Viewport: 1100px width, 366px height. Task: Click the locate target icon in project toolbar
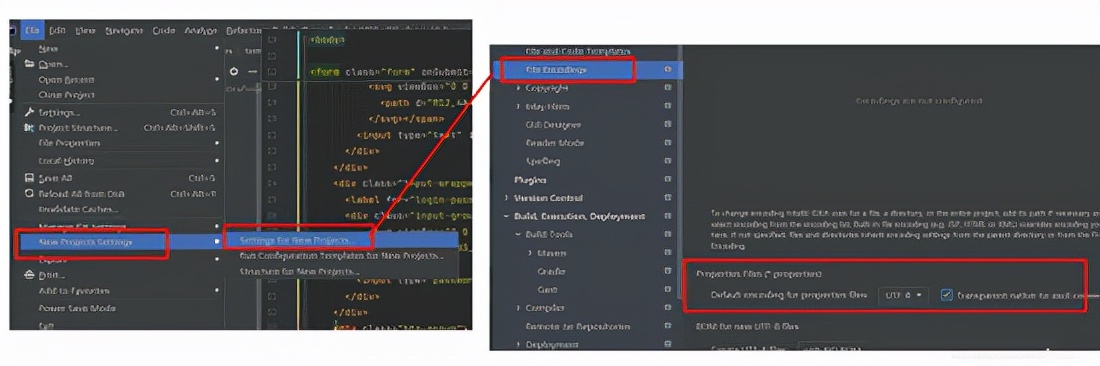(x=234, y=72)
